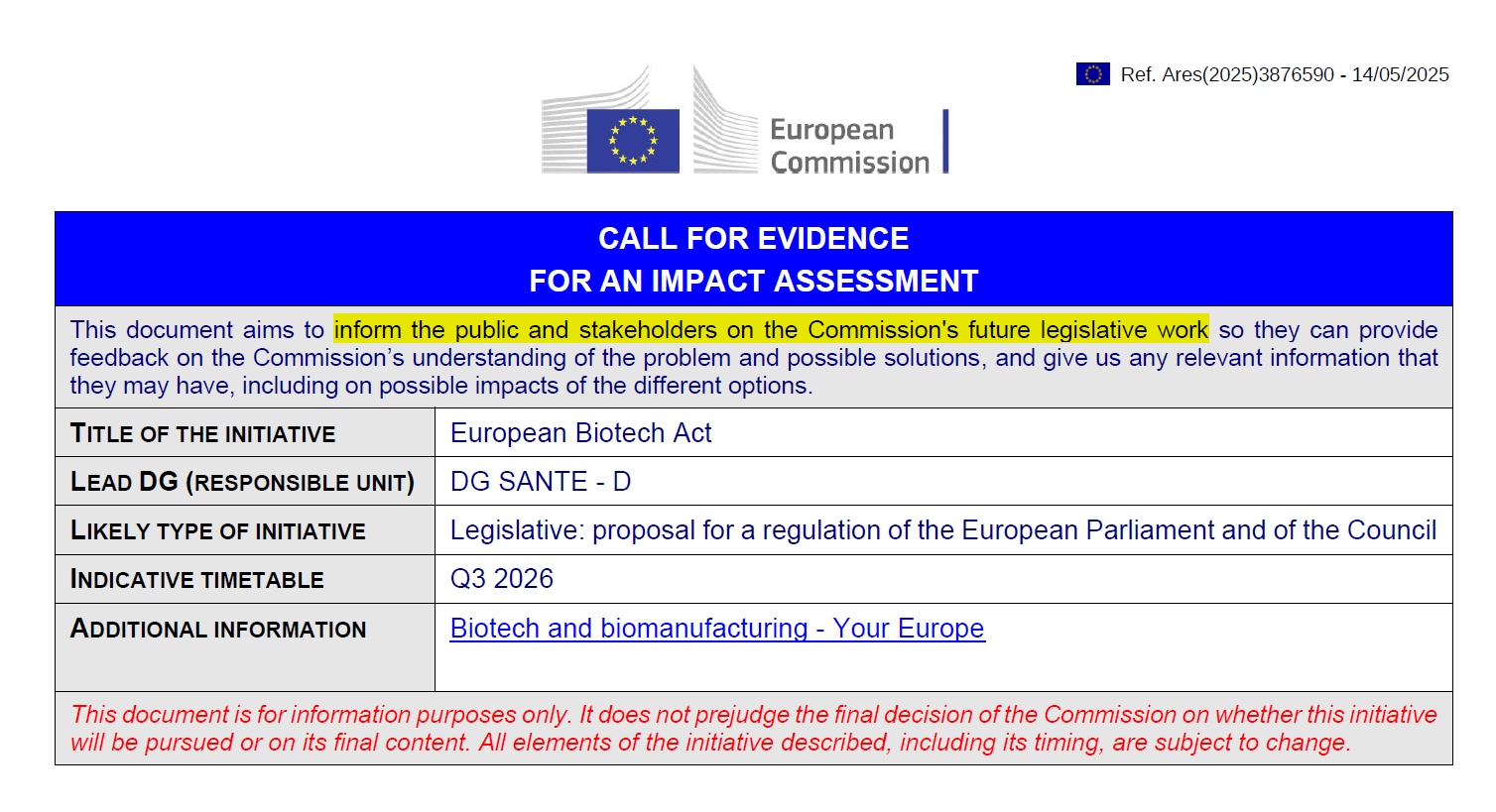Click the "Lead DG (responsible unit)" label
Viewport: 1496px width, 812px height.
242,483
